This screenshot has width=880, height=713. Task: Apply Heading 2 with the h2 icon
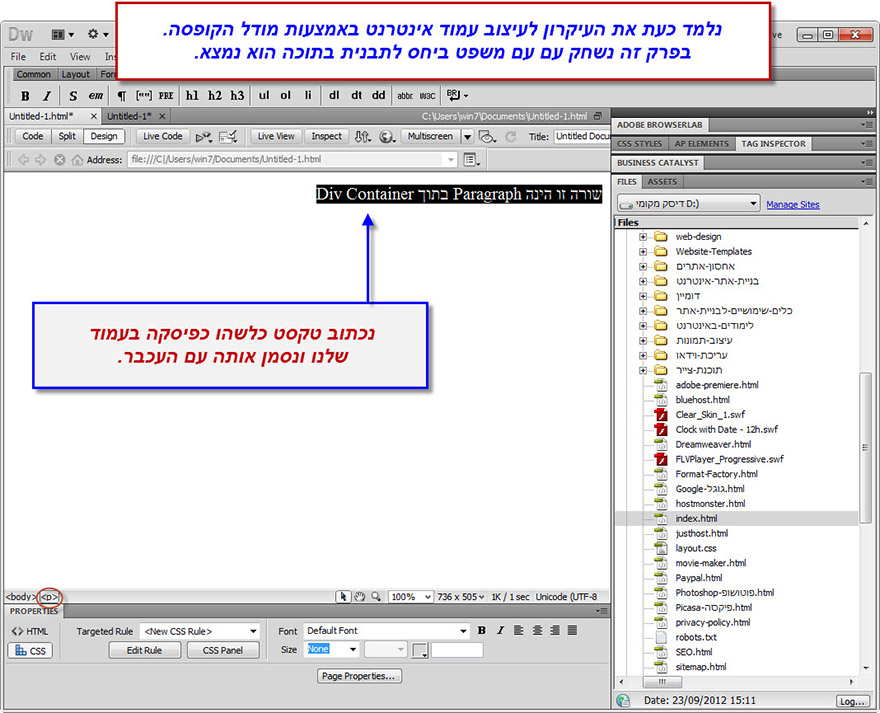click(x=214, y=96)
